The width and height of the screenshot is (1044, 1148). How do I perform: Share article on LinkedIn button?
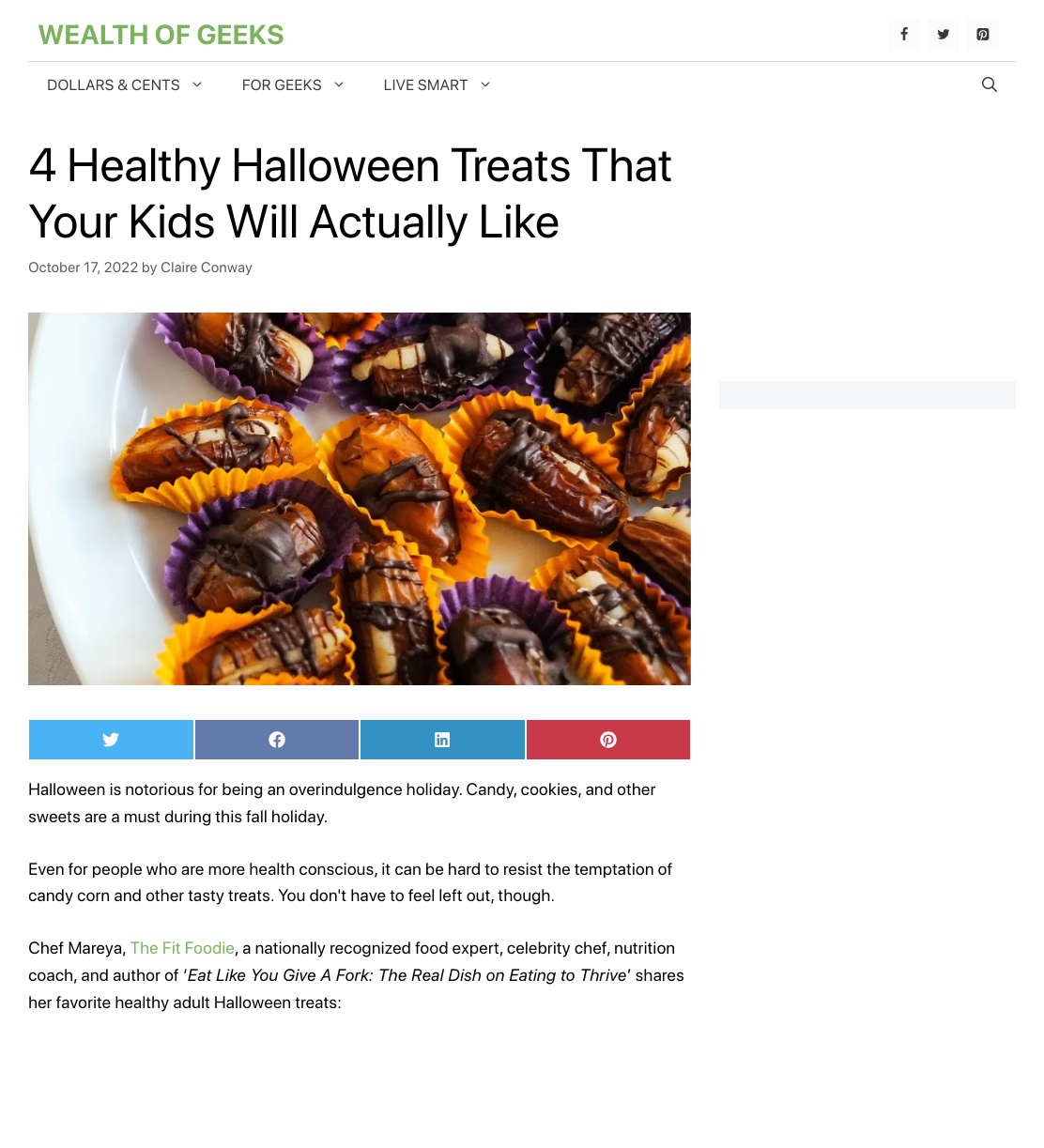point(442,740)
